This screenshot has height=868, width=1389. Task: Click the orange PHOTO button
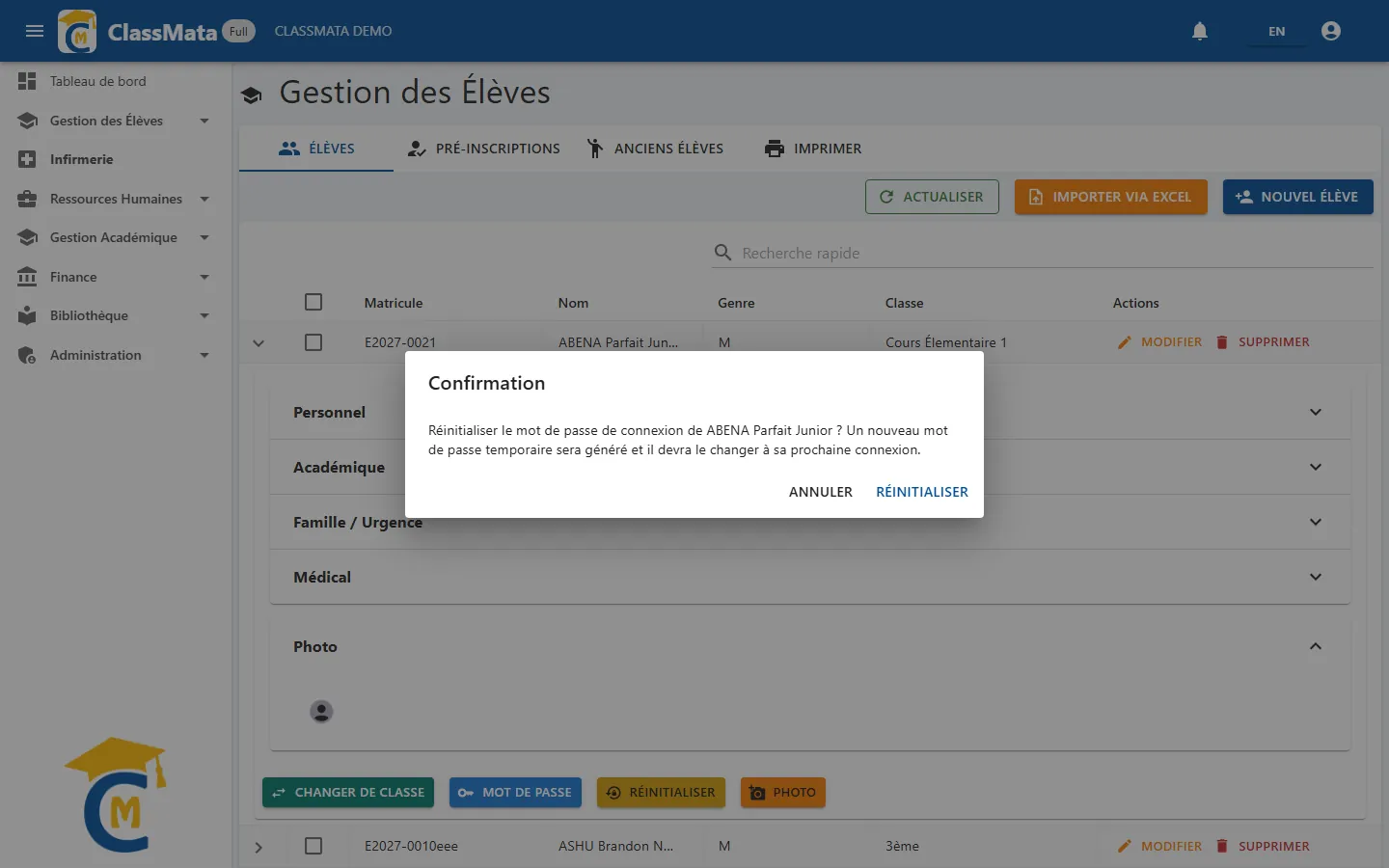[x=783, y=793]
